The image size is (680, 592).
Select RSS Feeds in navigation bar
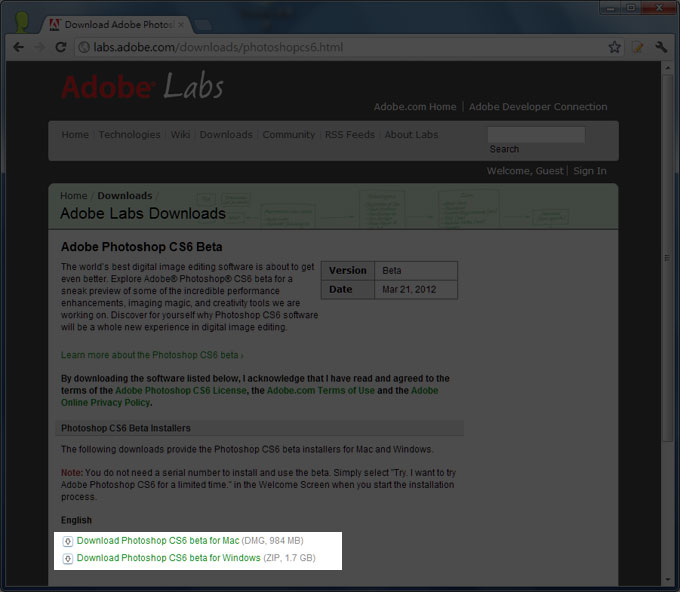point(350,134)
